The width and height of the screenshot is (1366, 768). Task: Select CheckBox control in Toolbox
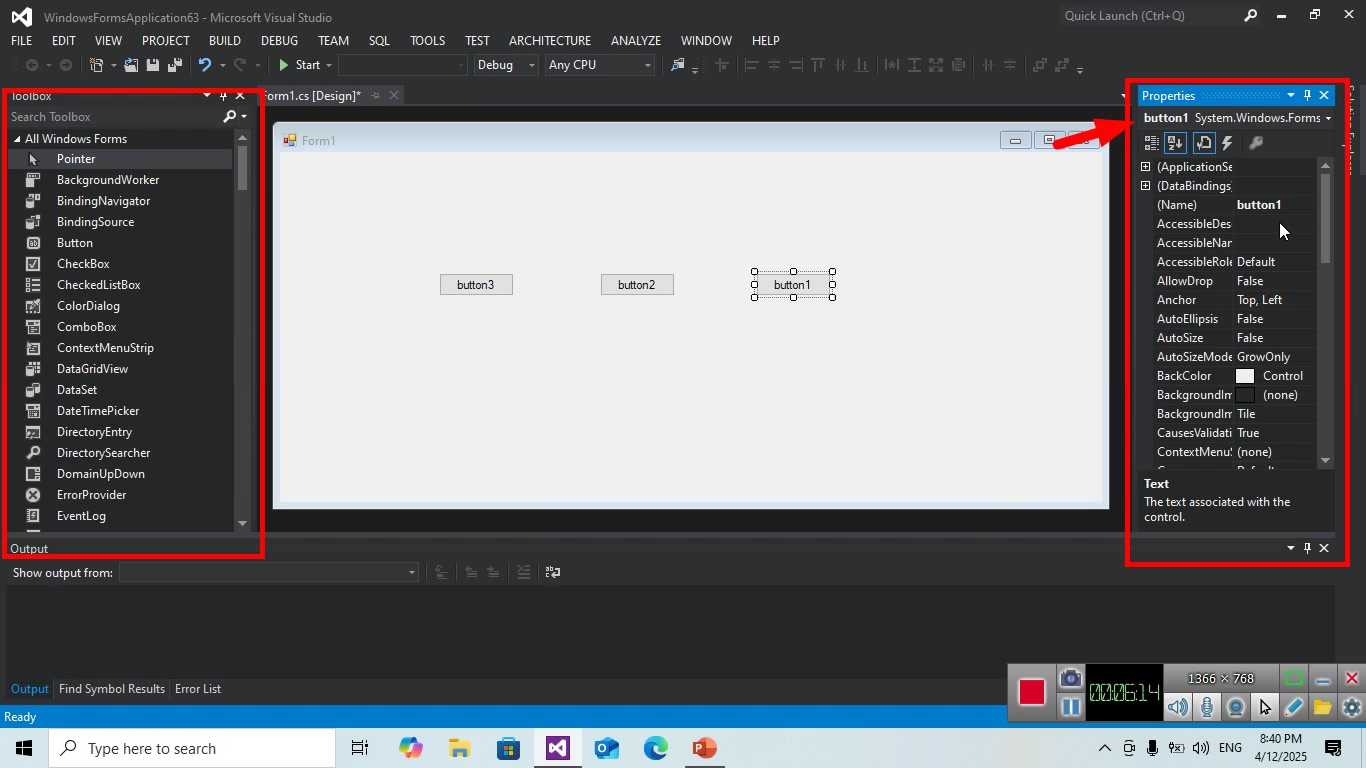pyautogui.click(x=120, y=264)
